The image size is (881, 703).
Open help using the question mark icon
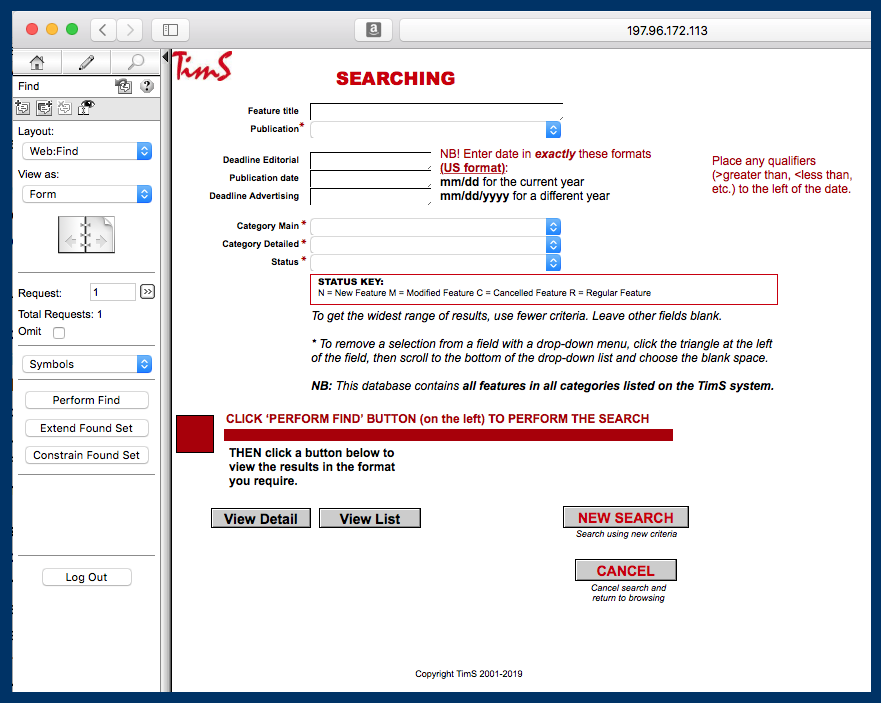(146, 87)
